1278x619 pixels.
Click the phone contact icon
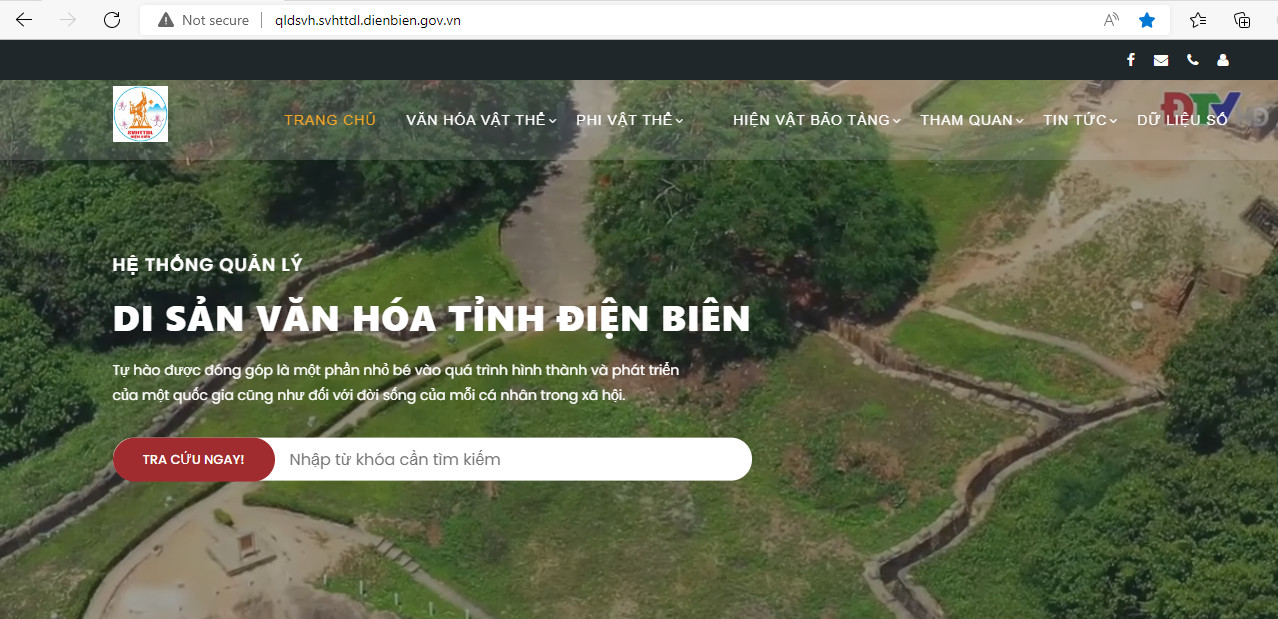1192,60
